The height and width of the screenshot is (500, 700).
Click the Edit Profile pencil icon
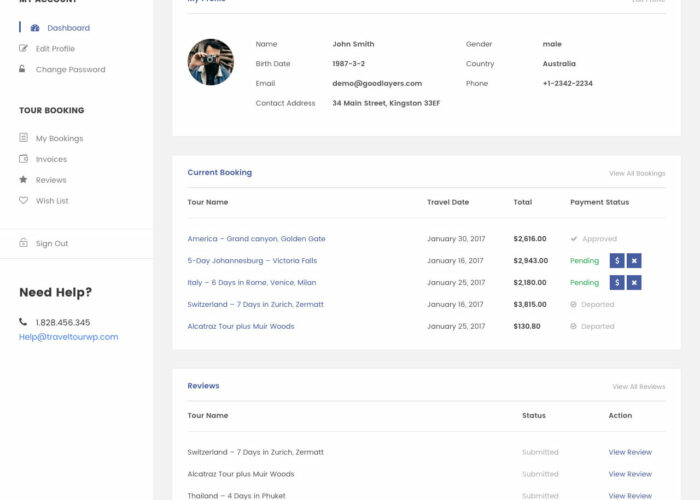click(24, 48)
